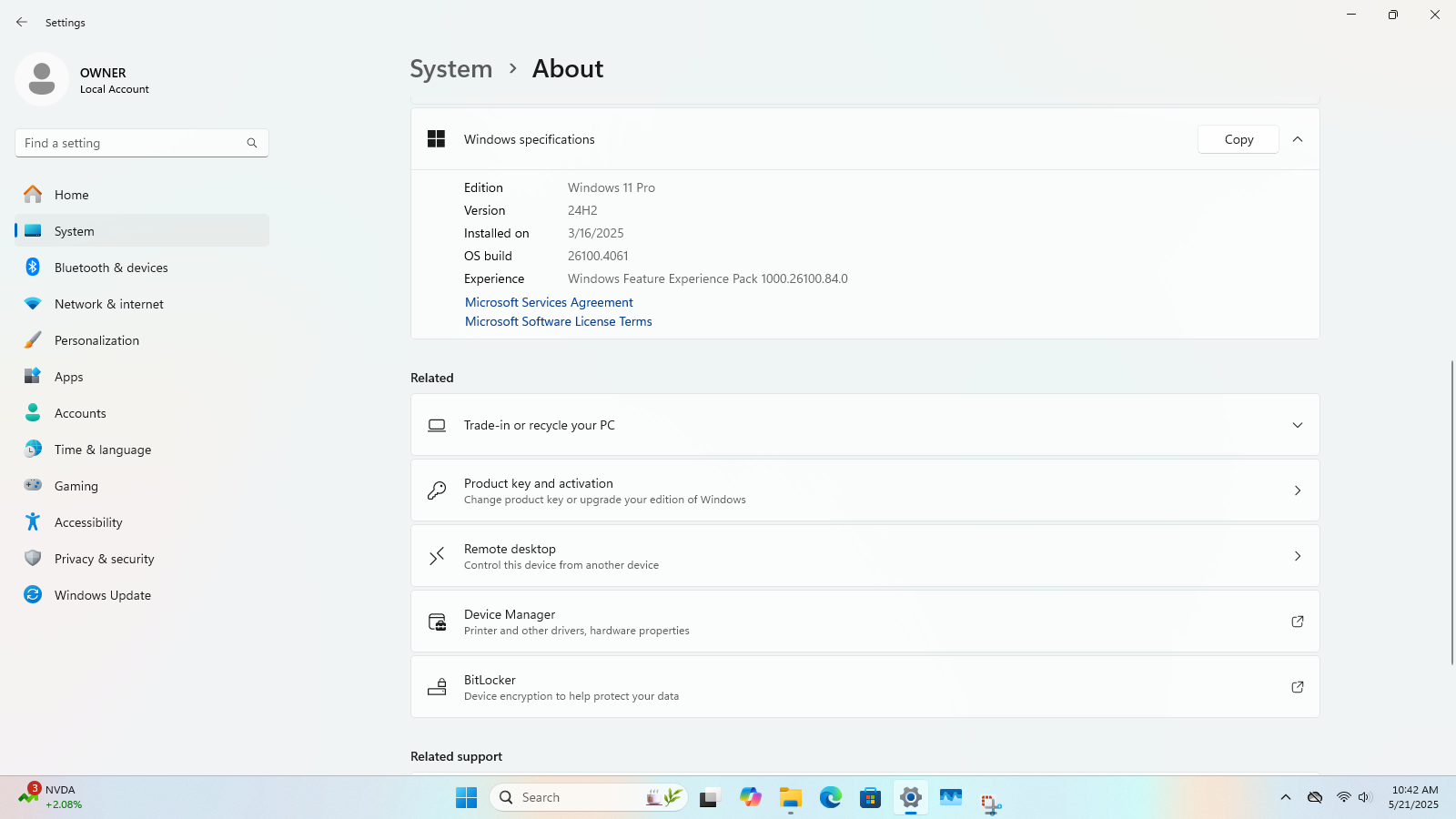Click the Device Manager icon

(x=437, y=622)
